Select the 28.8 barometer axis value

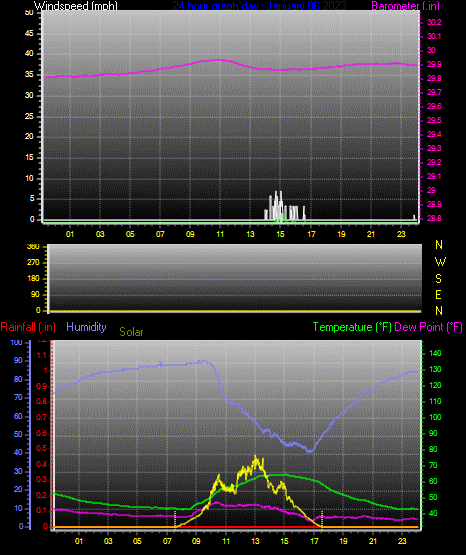click(x=434, y=218)
